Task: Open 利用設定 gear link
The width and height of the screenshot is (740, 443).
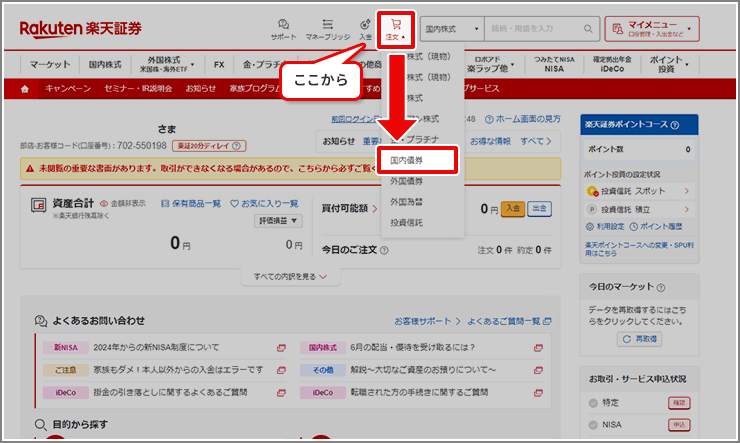Action: 605,226
